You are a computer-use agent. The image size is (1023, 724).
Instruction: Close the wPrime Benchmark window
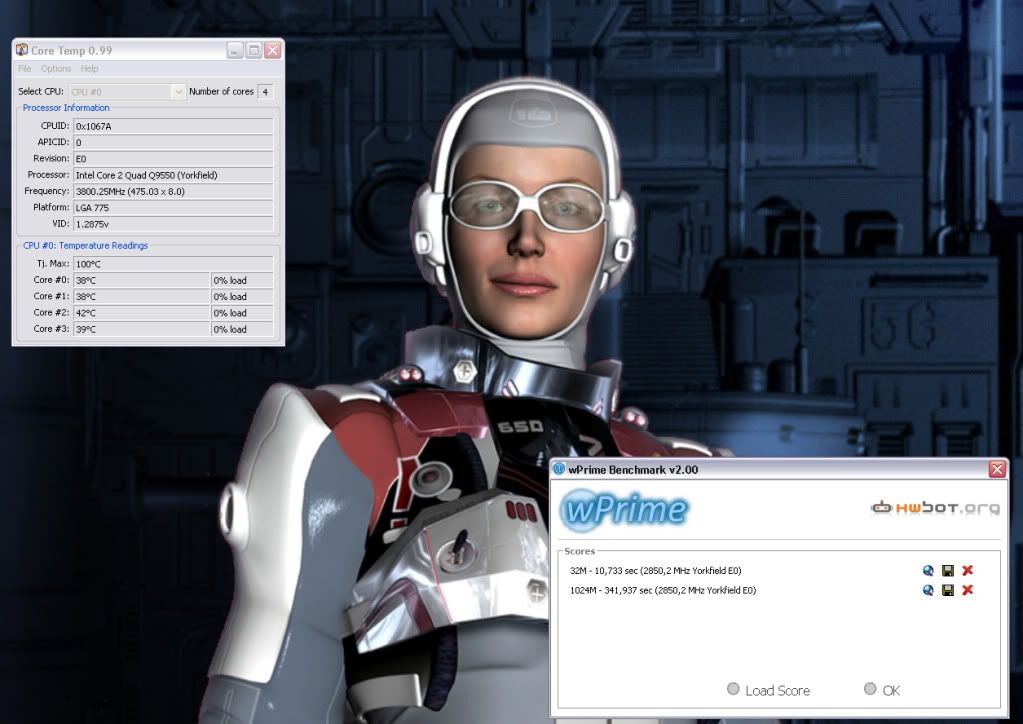point(996,469)
